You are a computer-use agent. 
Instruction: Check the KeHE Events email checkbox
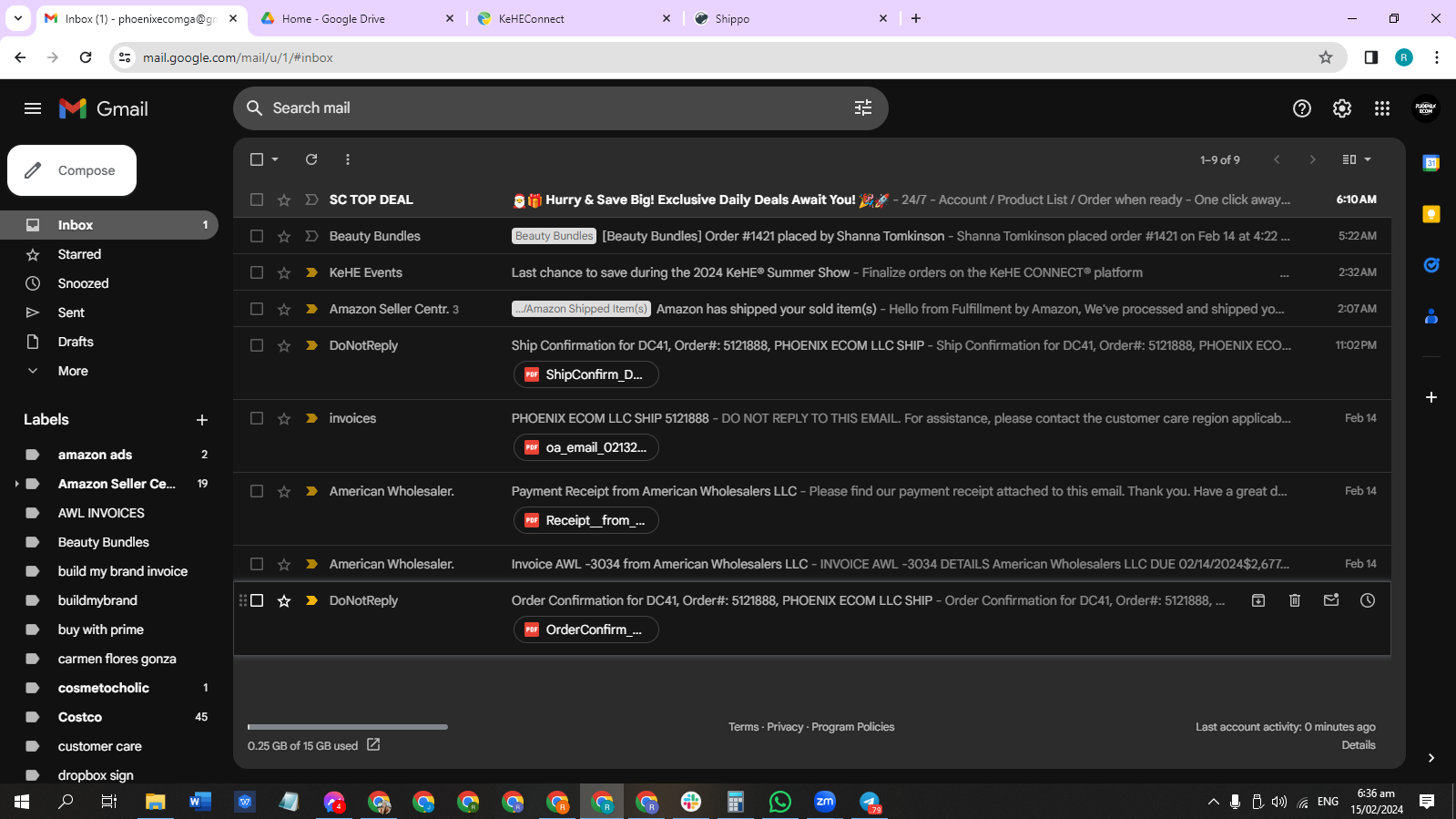pos(257,272)
